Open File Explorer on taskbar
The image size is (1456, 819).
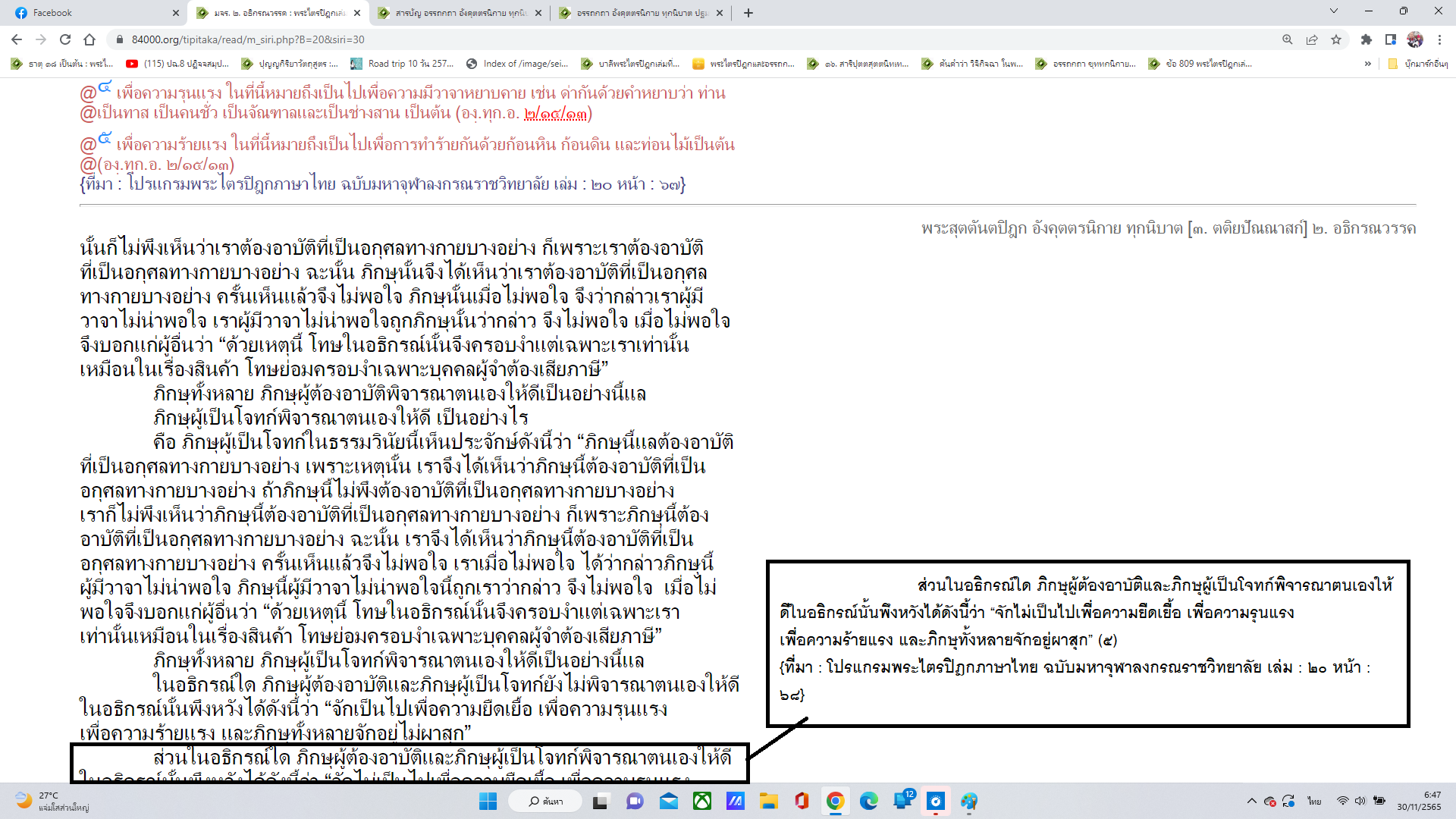(769, 801)
